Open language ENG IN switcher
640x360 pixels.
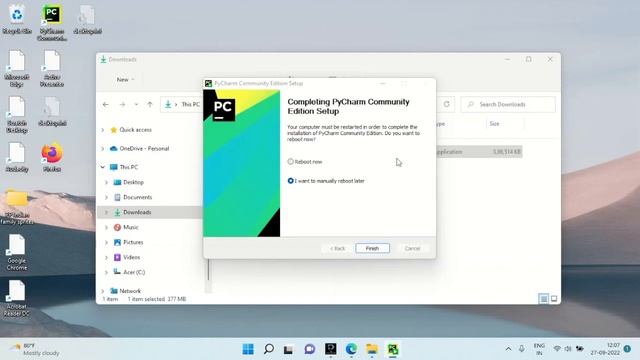(x=539, y=349)
